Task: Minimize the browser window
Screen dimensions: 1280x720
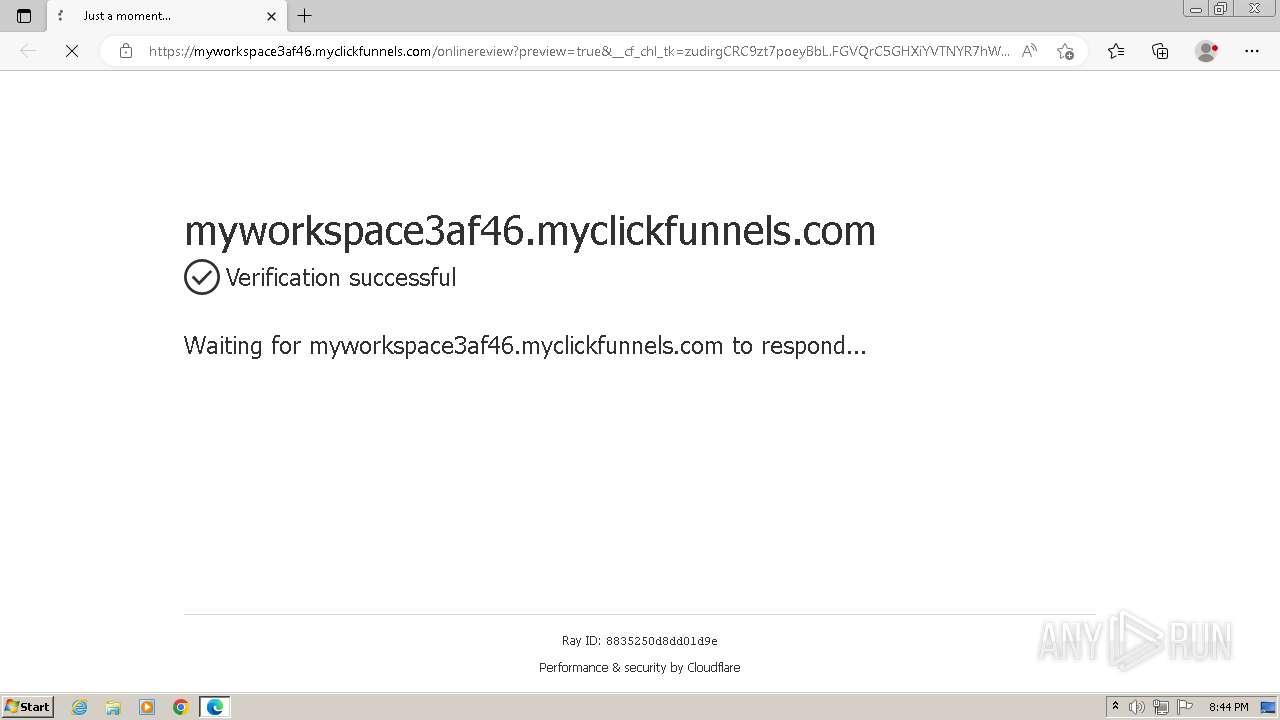Action: 1196,9
